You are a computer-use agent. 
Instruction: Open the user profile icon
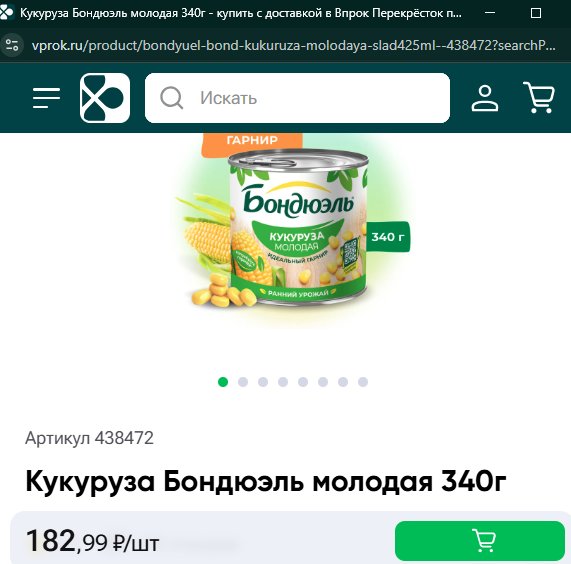pos(485,98)
